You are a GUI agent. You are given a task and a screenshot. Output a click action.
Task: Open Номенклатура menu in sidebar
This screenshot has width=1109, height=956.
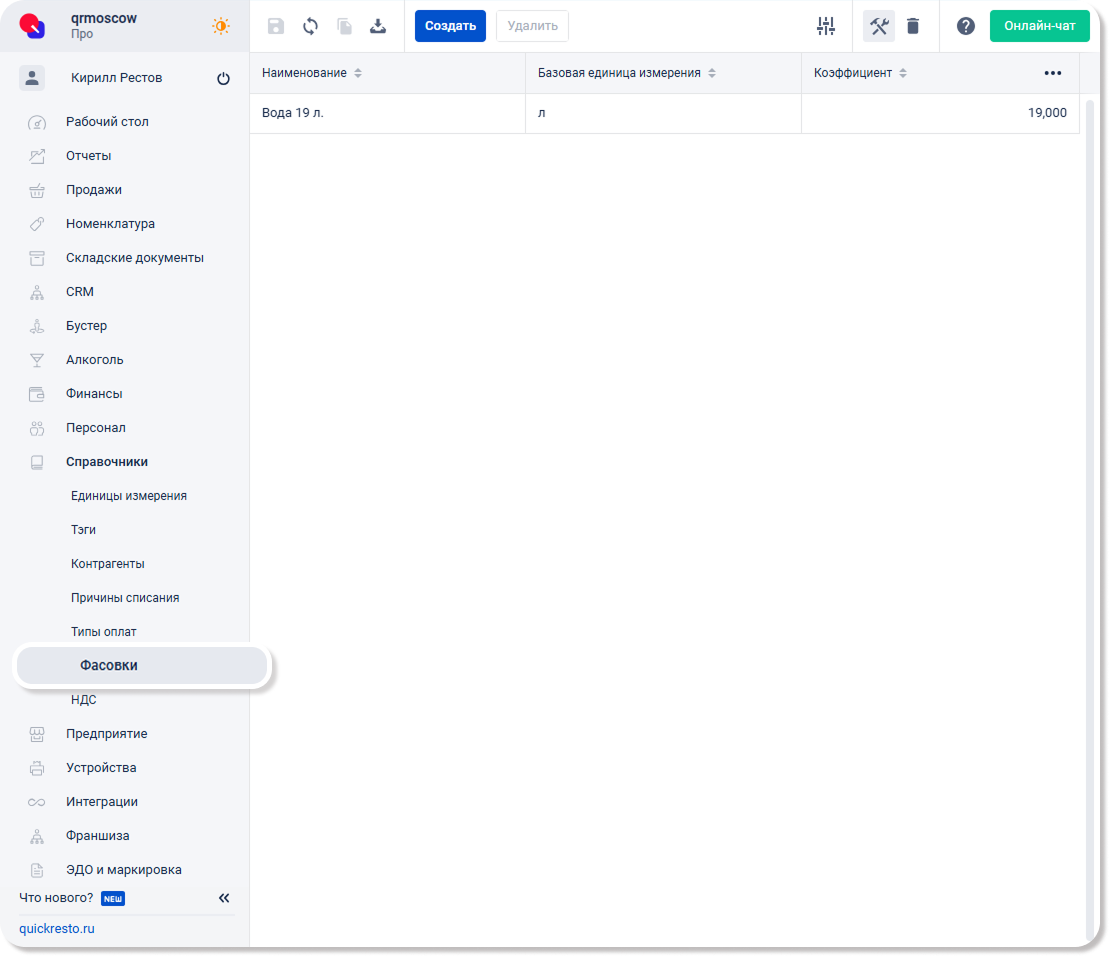click(110, 224)
